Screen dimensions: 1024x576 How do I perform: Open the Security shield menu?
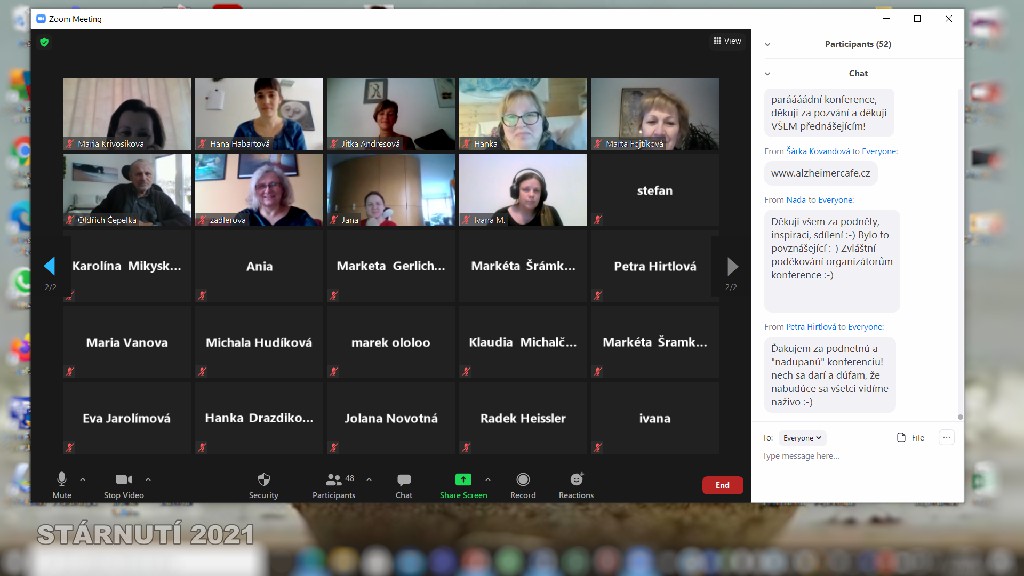(x=264, y=481)
